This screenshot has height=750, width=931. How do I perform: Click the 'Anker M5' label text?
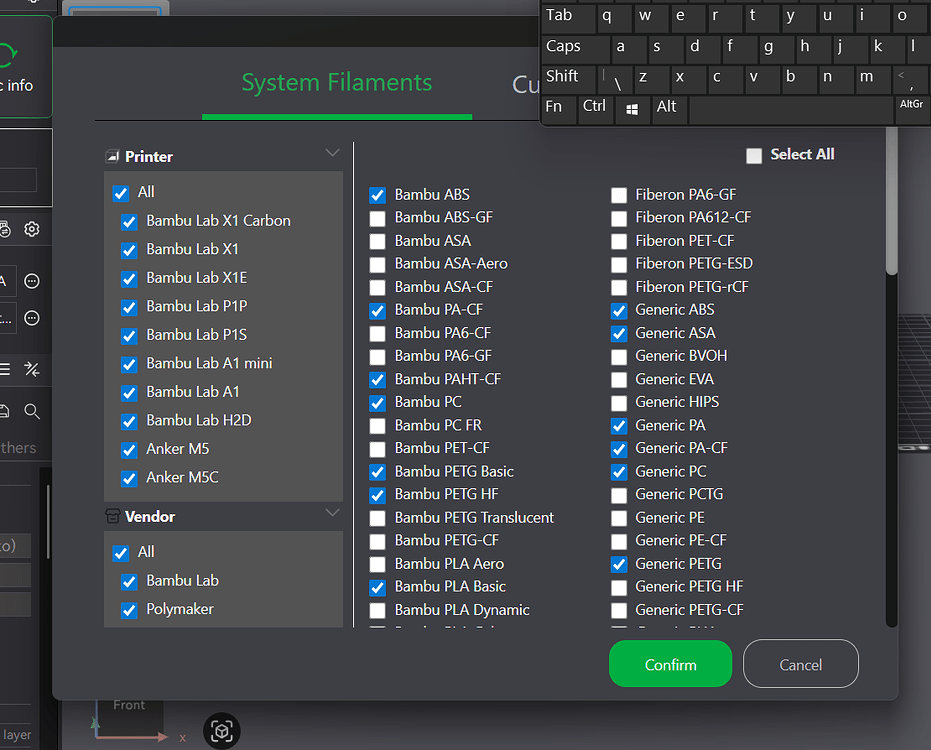tap(178, 449)
